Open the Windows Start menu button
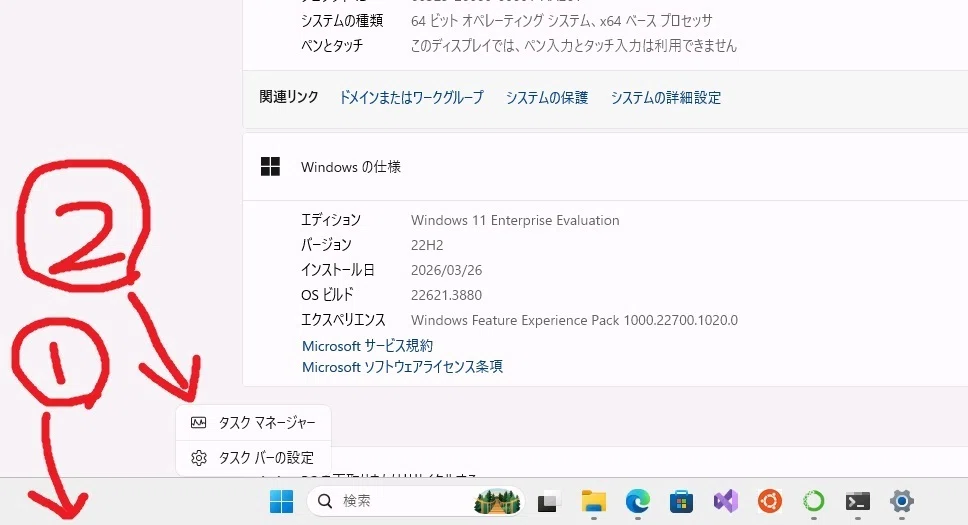Image resolution: width=968 pixels, height=525 pixels. coord(282,501)
